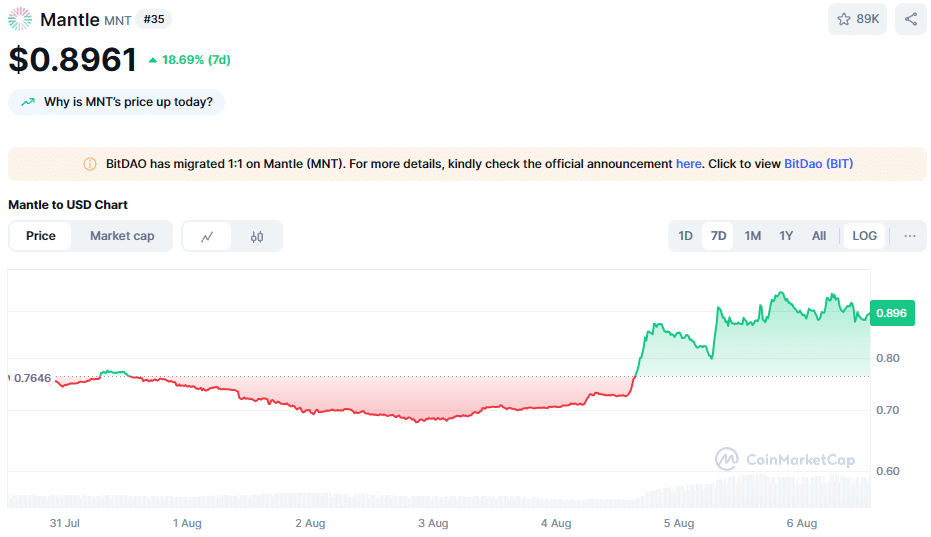Click the 0.70 price axis label
This screenshot has width=931, height=537.
click(888, 410)
